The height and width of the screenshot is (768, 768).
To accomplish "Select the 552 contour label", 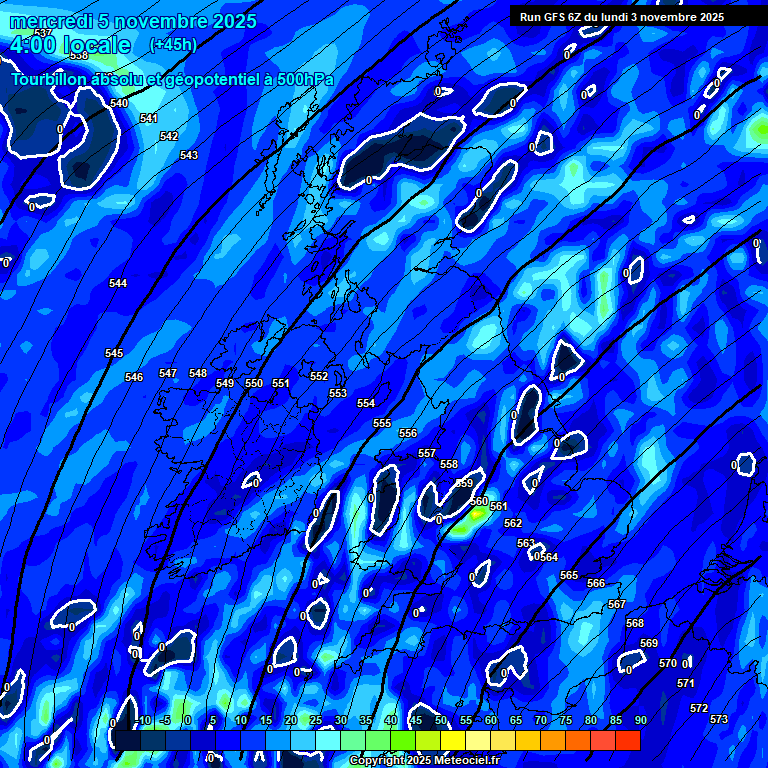I will click(319, 376).
